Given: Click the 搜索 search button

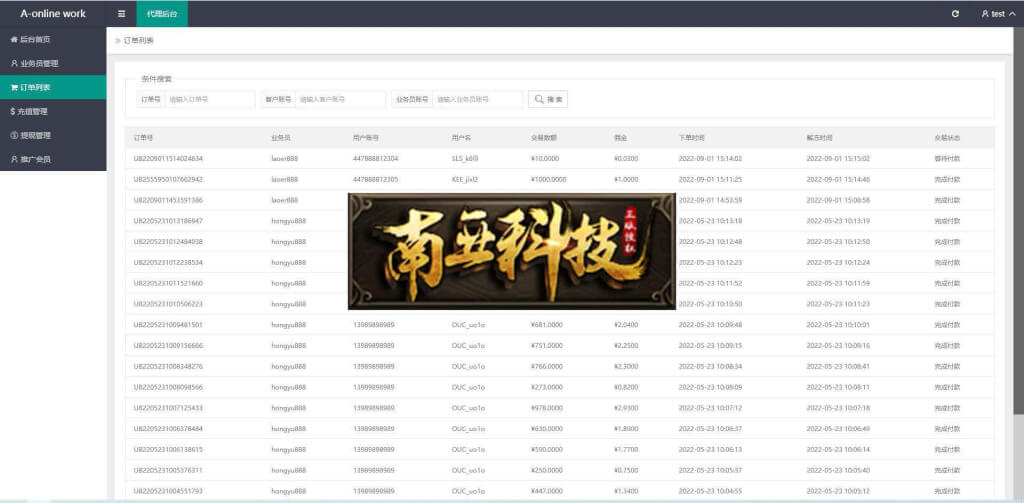Looking at the screenshot, I should point(548,99).
